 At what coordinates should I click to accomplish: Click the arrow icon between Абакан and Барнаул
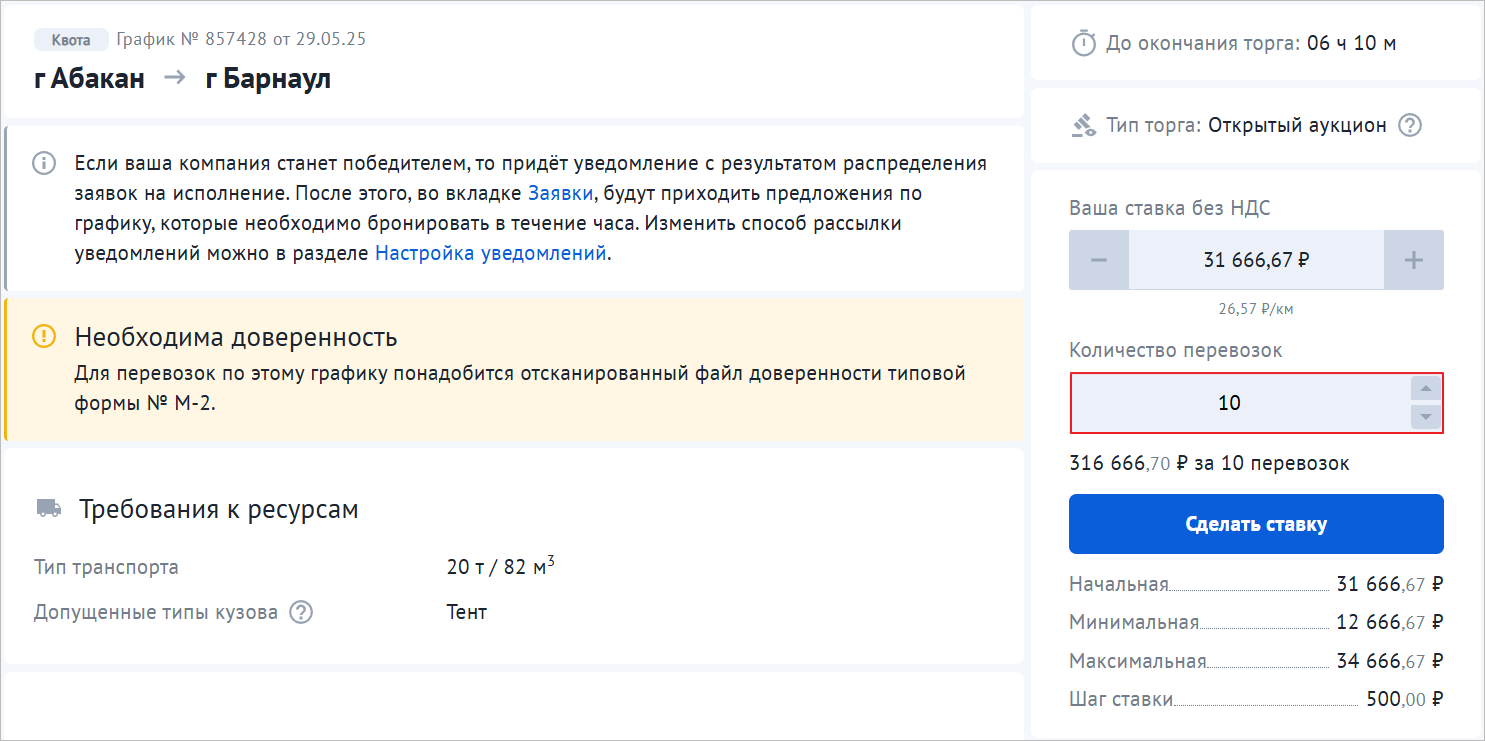[x=175, y=78]
